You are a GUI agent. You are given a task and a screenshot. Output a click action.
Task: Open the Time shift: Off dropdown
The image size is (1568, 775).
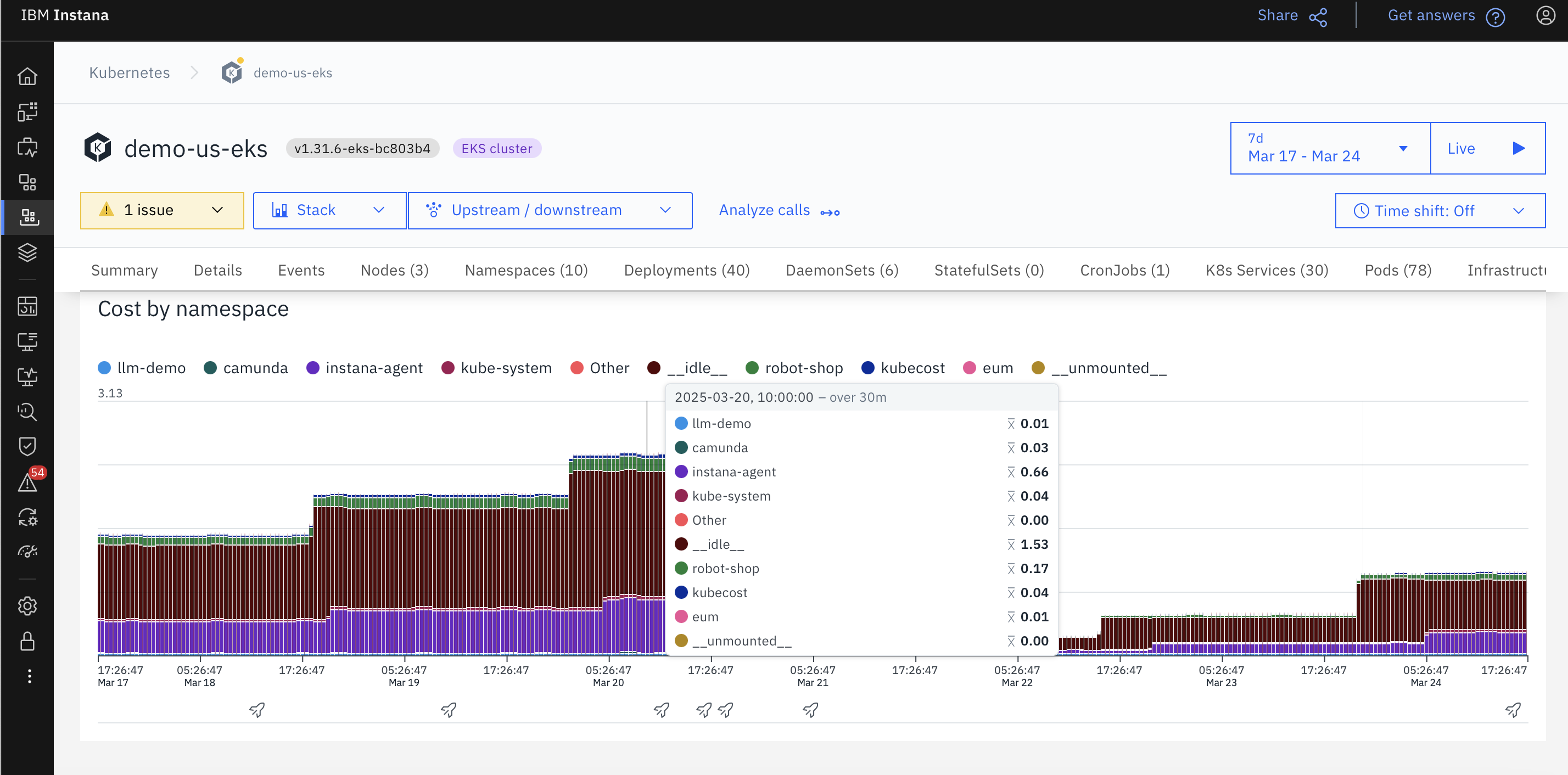coord(1439,210)
